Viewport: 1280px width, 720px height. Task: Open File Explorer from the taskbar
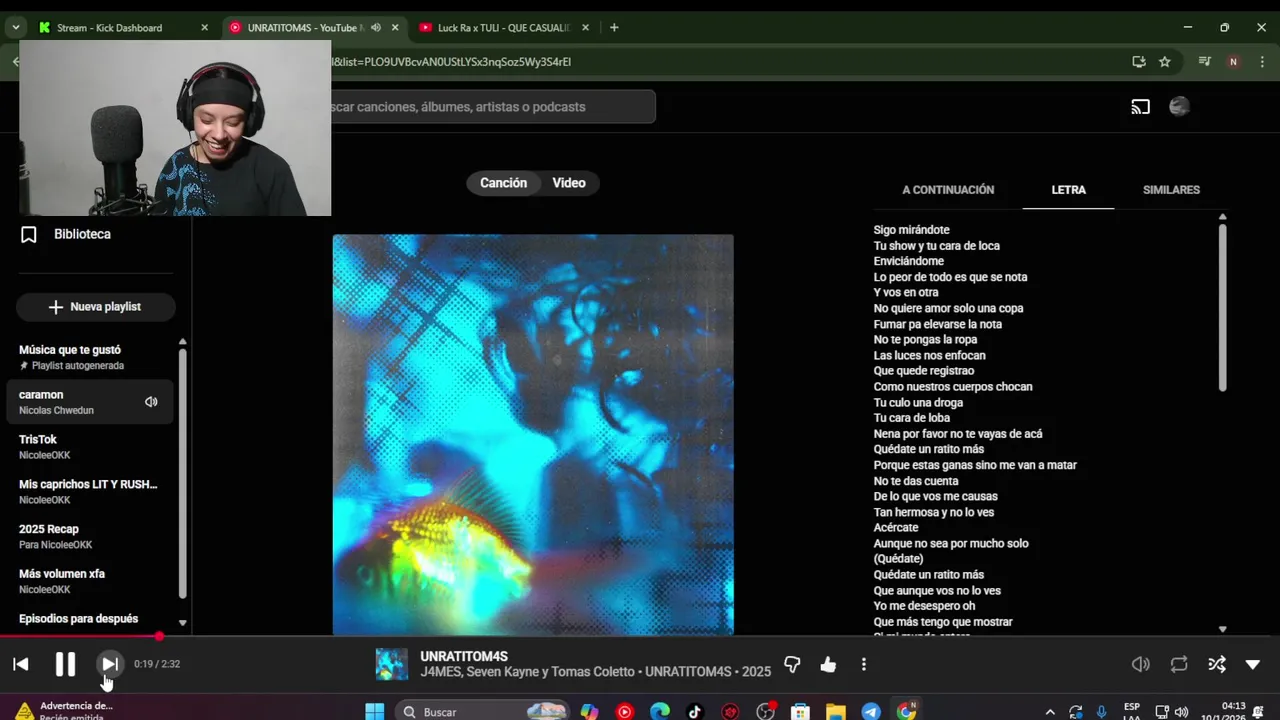point(835,712)
